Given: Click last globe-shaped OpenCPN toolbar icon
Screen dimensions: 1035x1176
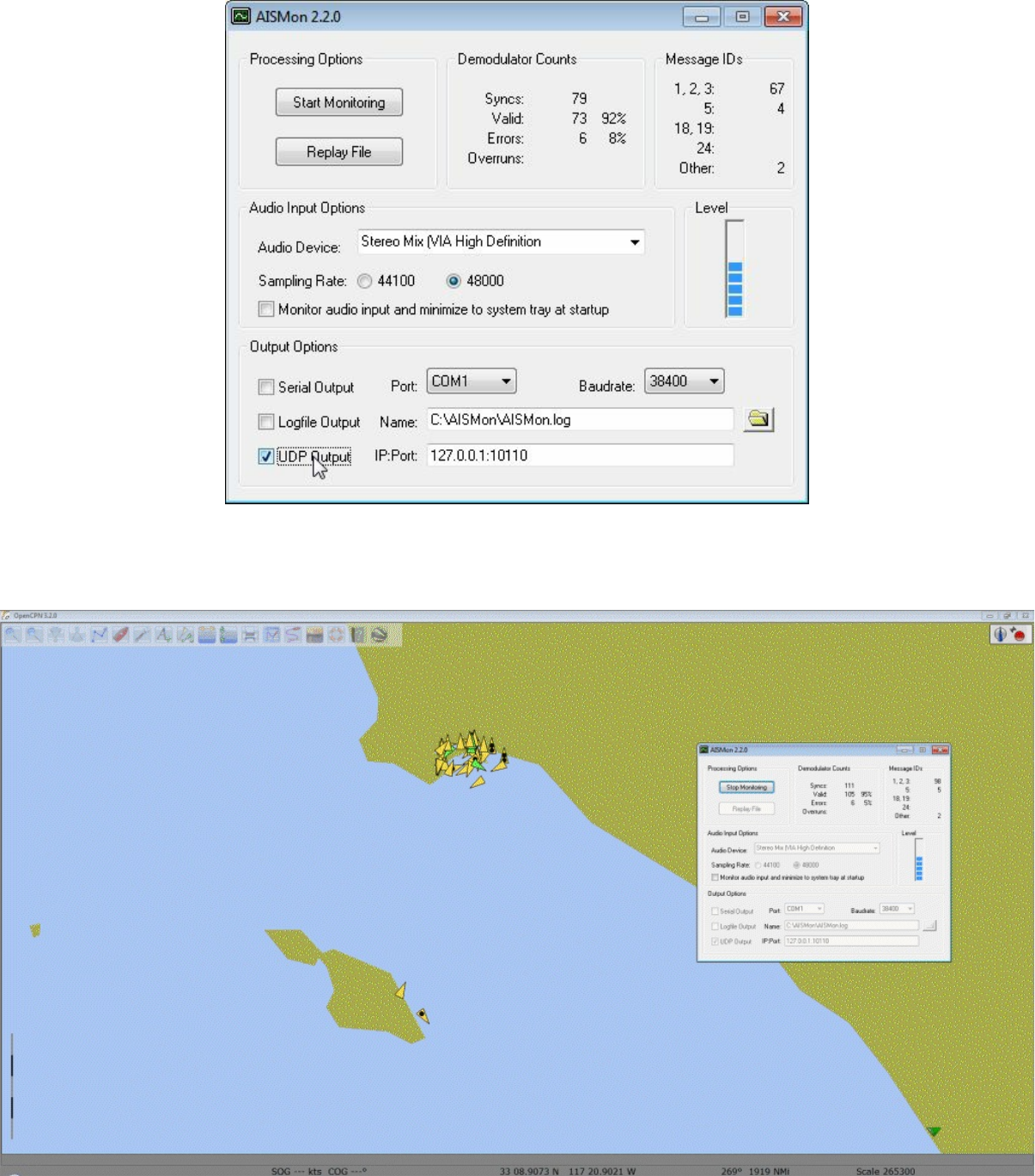Looking at the screenshot, I should coord(379,635).
